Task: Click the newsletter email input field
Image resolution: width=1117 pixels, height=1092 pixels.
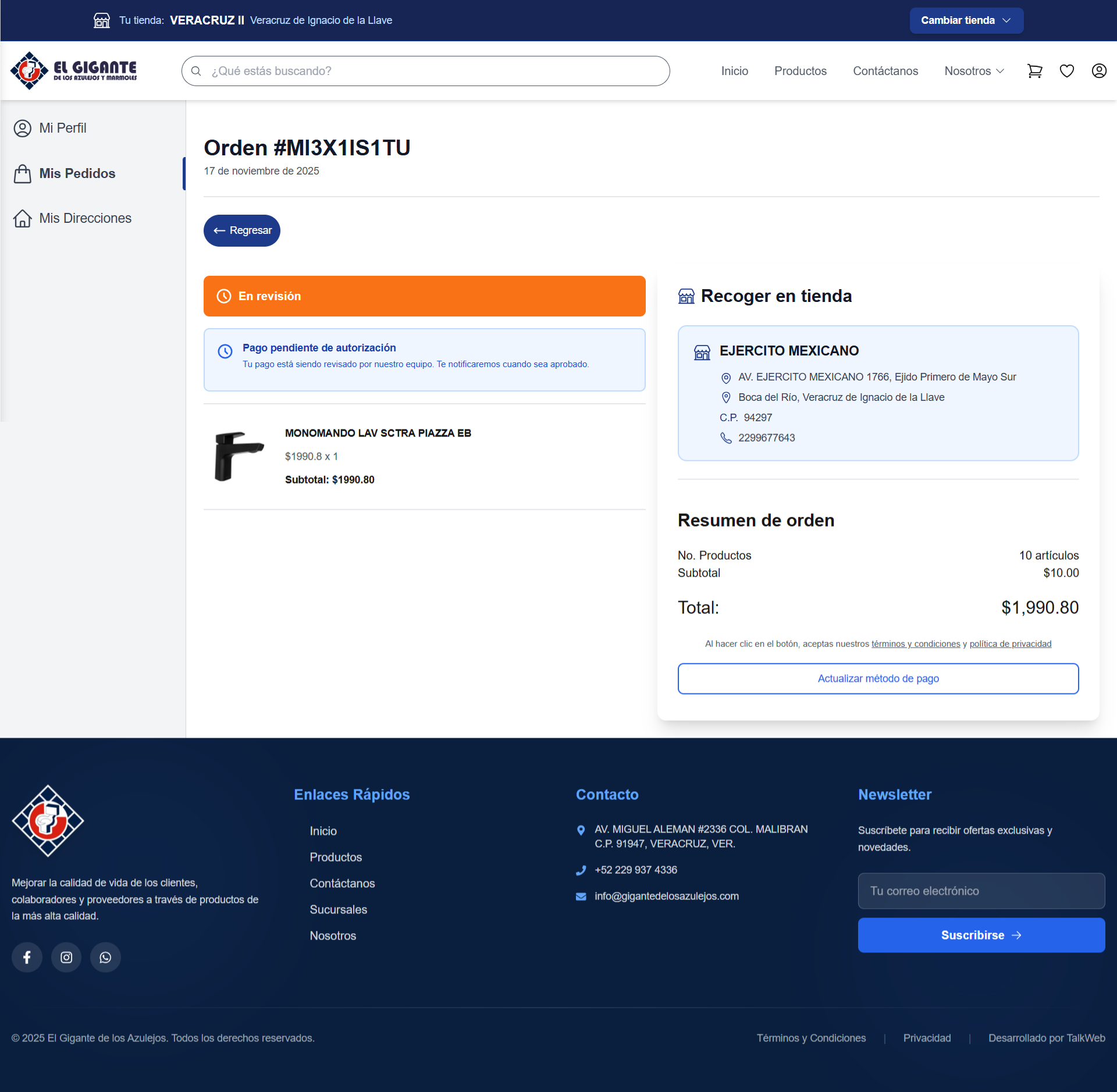Action: click(980, 890)
